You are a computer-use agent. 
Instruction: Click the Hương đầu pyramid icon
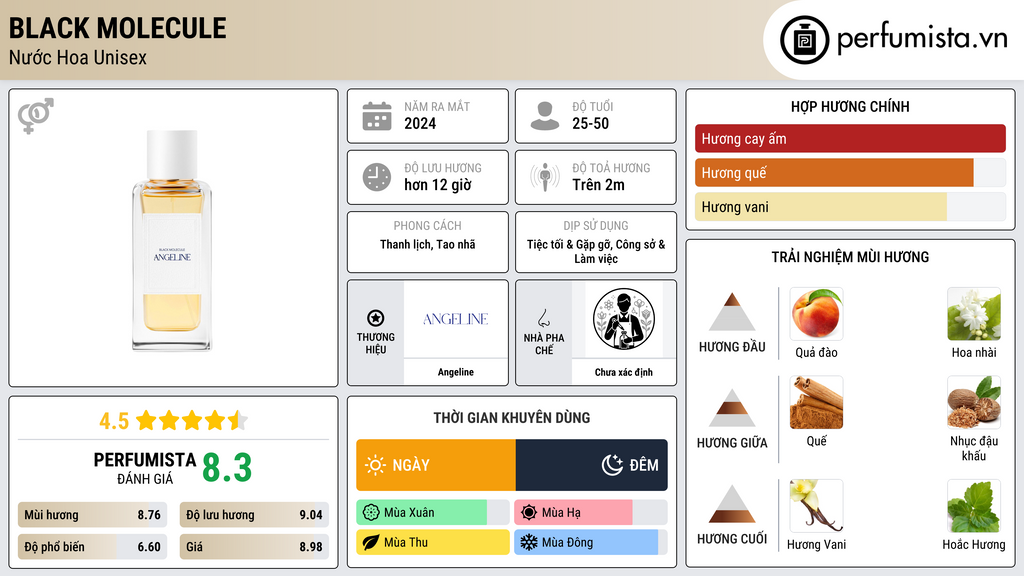coord(732,312)
